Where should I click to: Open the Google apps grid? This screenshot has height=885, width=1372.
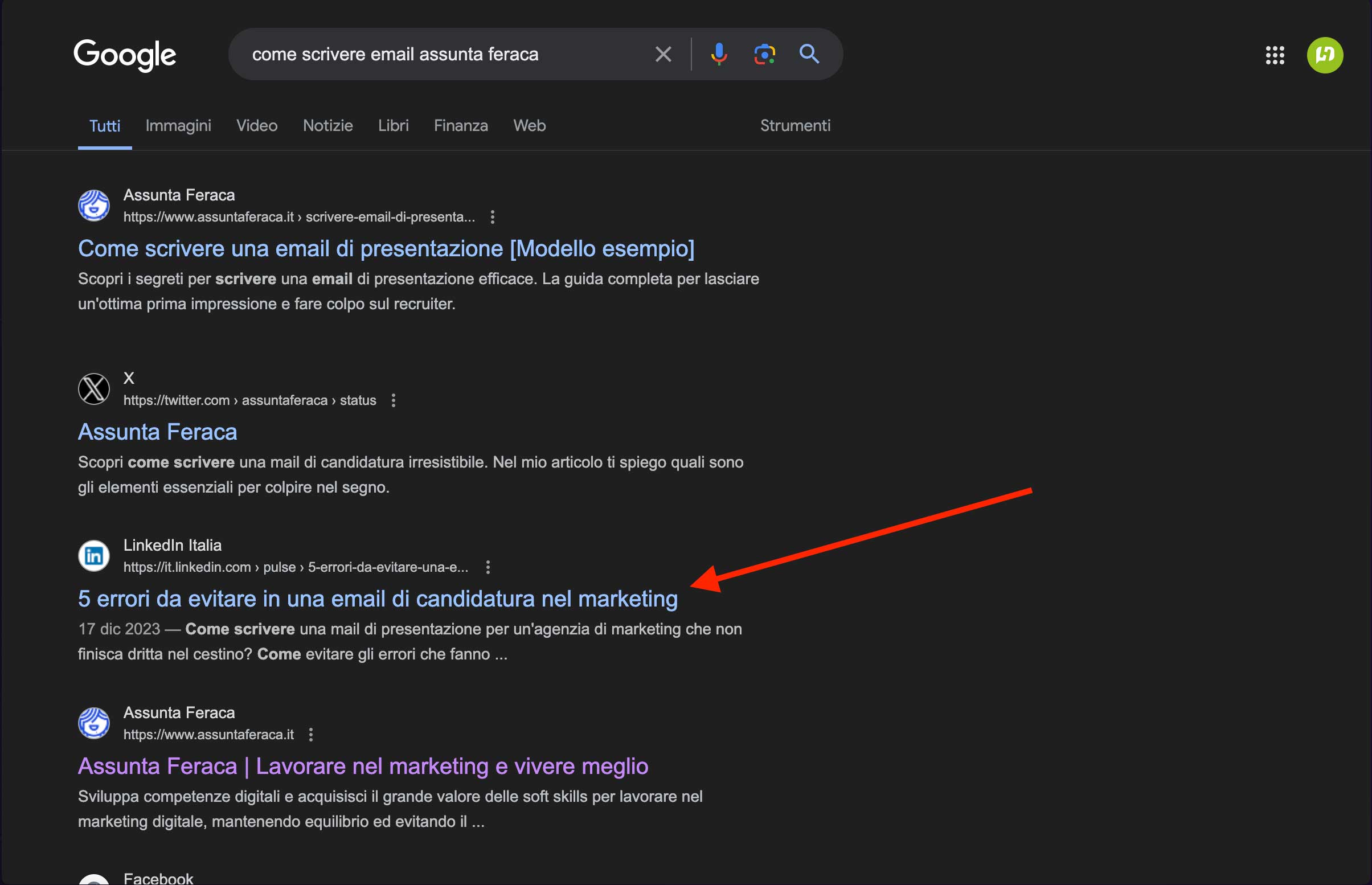(1275, 55)
